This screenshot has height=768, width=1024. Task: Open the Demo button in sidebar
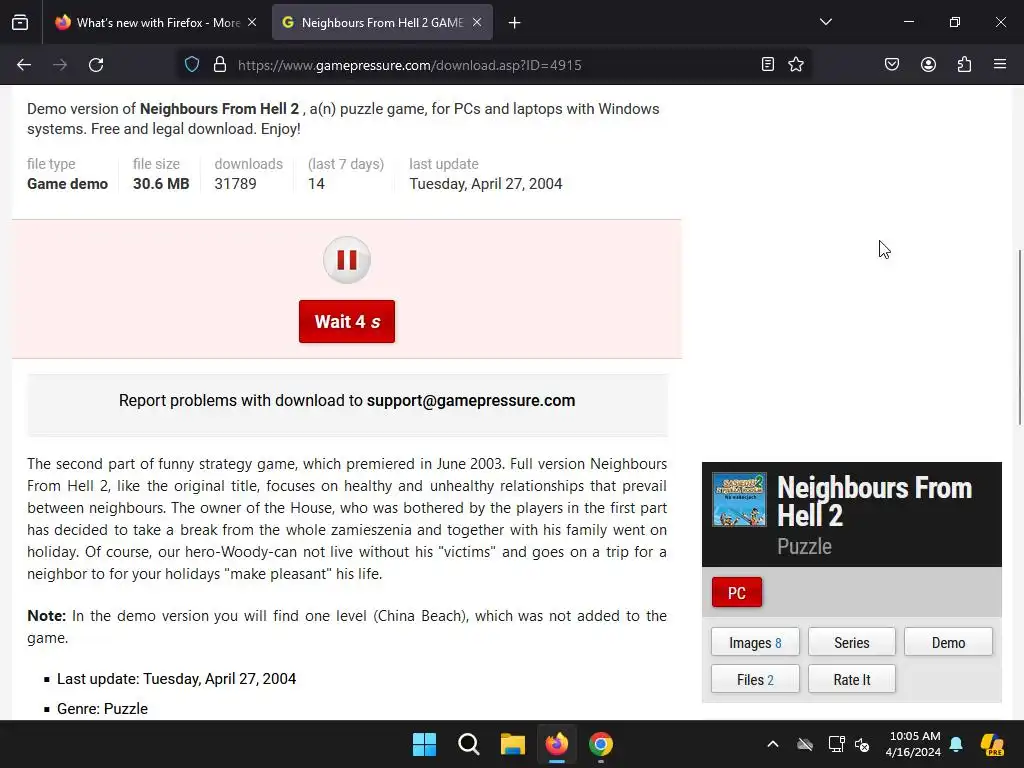click(948, 643)
